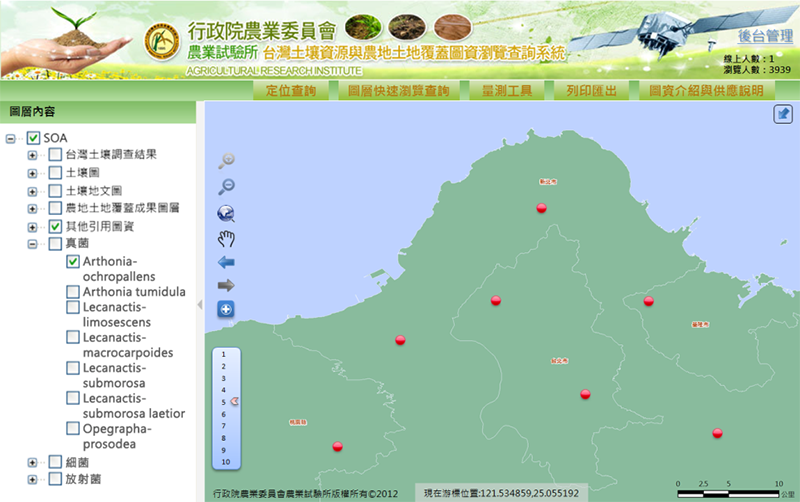
Task: Check the 土壤圖 layer checkbox
Action: (55, 173)
